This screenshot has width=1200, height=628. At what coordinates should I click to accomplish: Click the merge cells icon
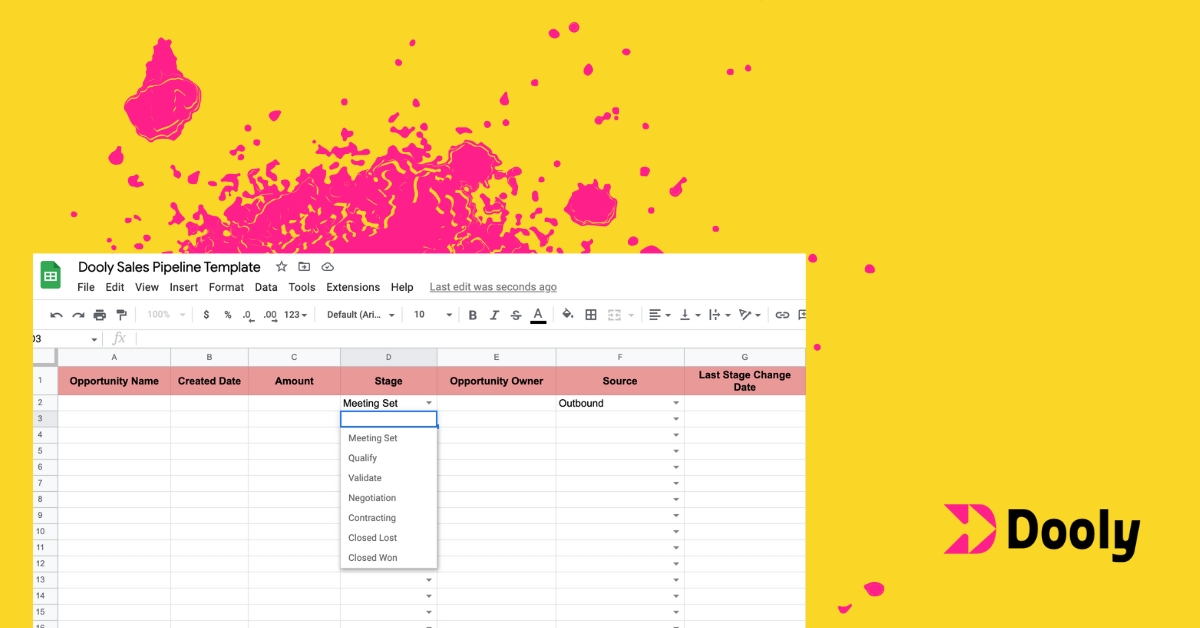click(x=616, y=315)
